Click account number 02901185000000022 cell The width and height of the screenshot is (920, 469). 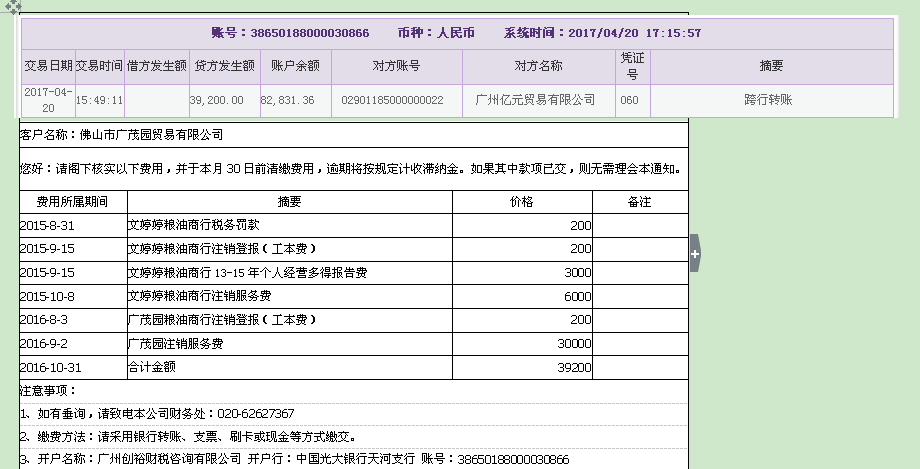click(x=392, y=100)
